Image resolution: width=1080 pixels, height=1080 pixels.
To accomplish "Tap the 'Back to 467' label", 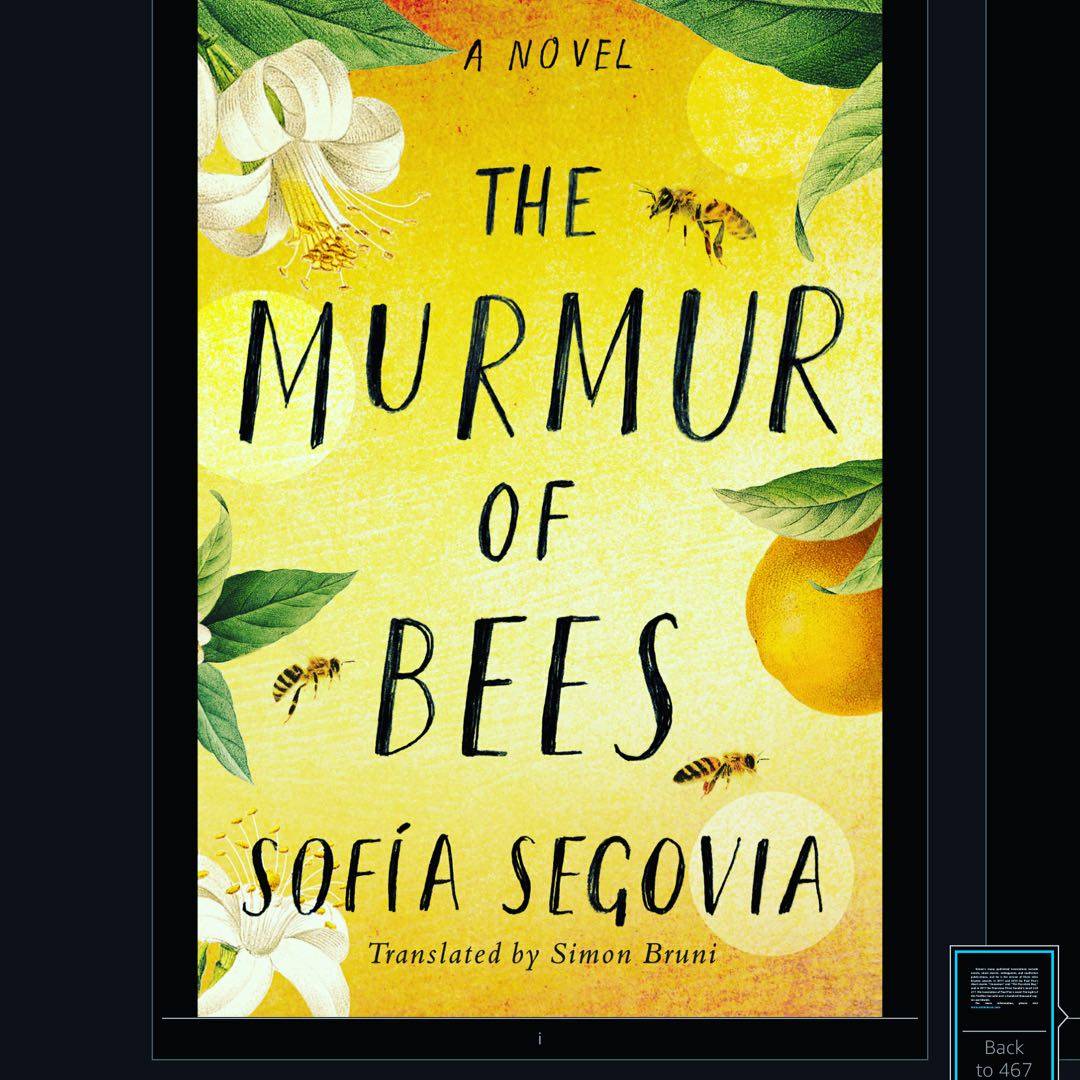I will [x=1004, y=1057].
